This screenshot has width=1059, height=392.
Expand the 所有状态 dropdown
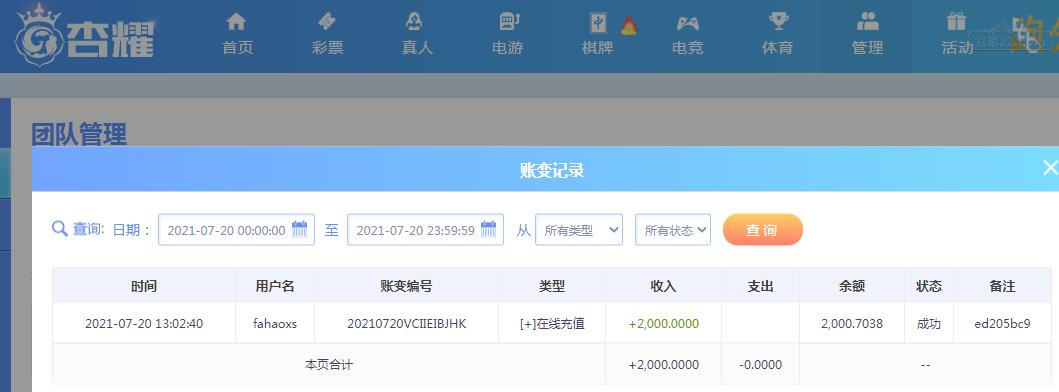(673, 230)
